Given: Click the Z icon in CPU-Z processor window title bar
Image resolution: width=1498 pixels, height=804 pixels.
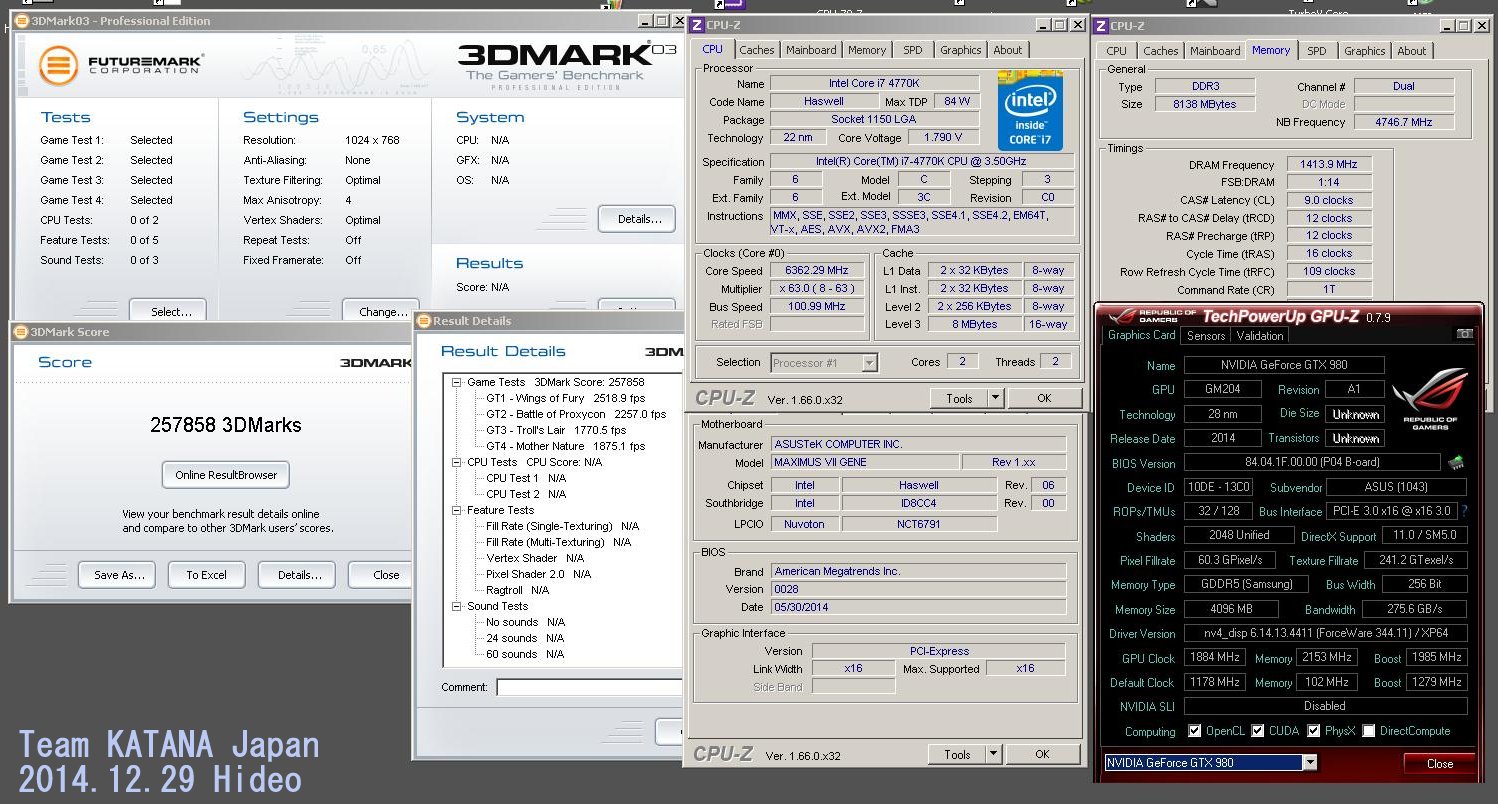Looking at the screenshot, I should point(697,25).
